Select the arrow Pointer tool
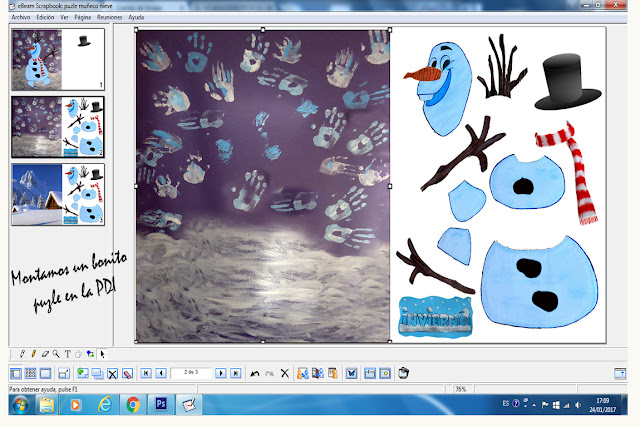Screen dimensions: 640x427 tap(102, 354)
